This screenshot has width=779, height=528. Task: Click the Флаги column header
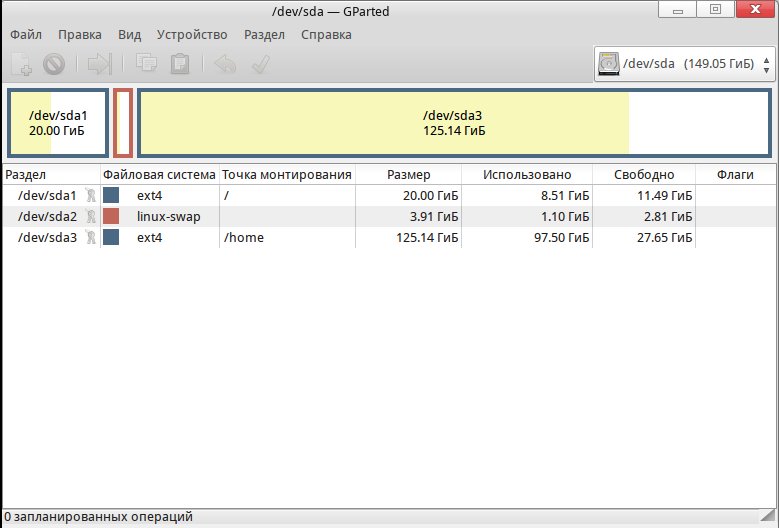tap(735, 175)
